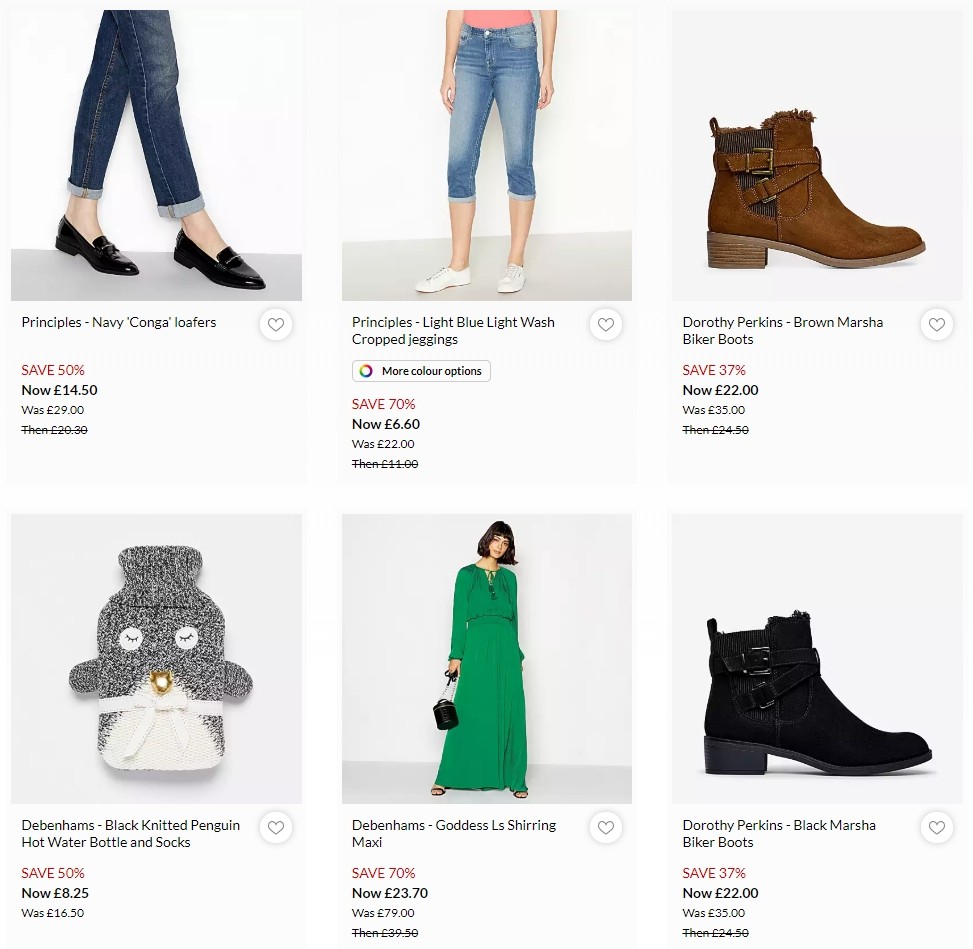Add Navy 'Conga' loafers to wishlist
This screenshot has width=973, height=949.
(x=275, y=324)
